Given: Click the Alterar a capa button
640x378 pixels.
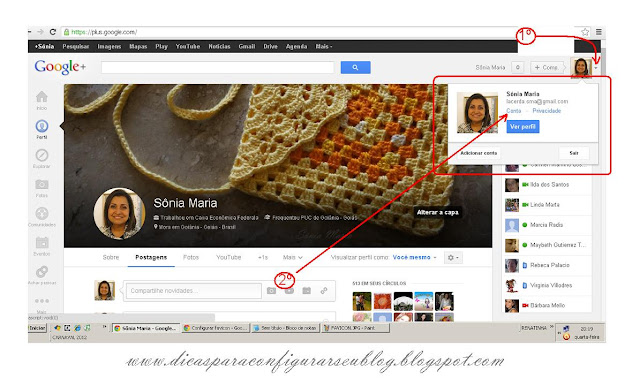Looking at the screenshot, I should 438,212.
